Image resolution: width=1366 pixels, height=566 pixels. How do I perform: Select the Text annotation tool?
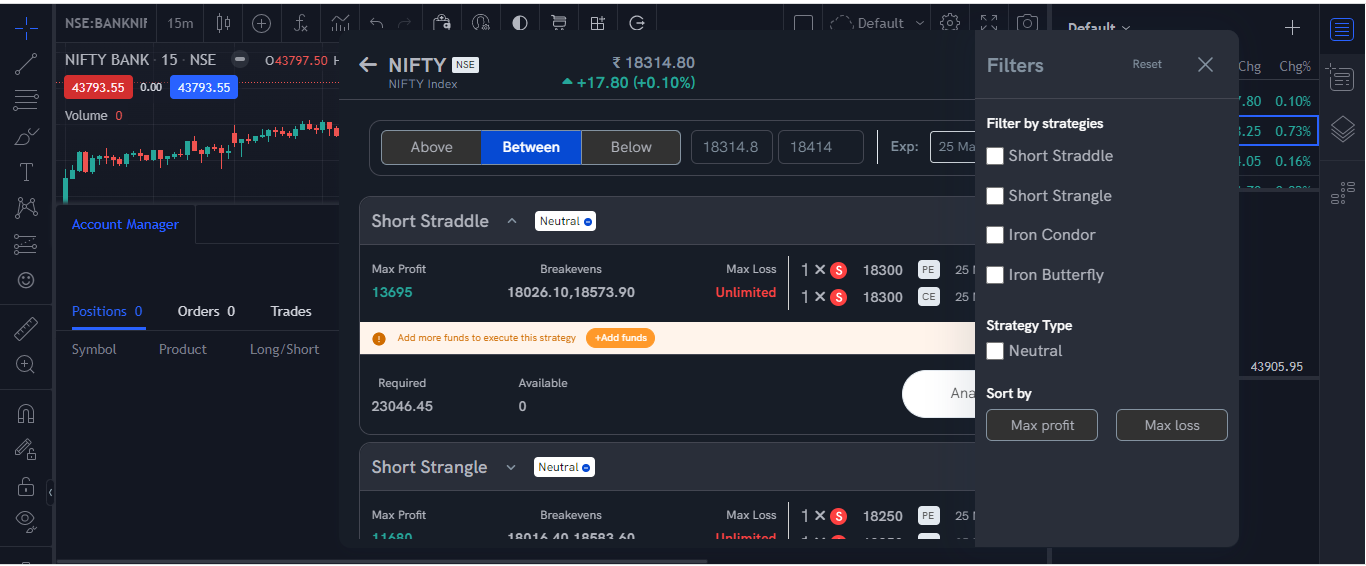point(26,172)
